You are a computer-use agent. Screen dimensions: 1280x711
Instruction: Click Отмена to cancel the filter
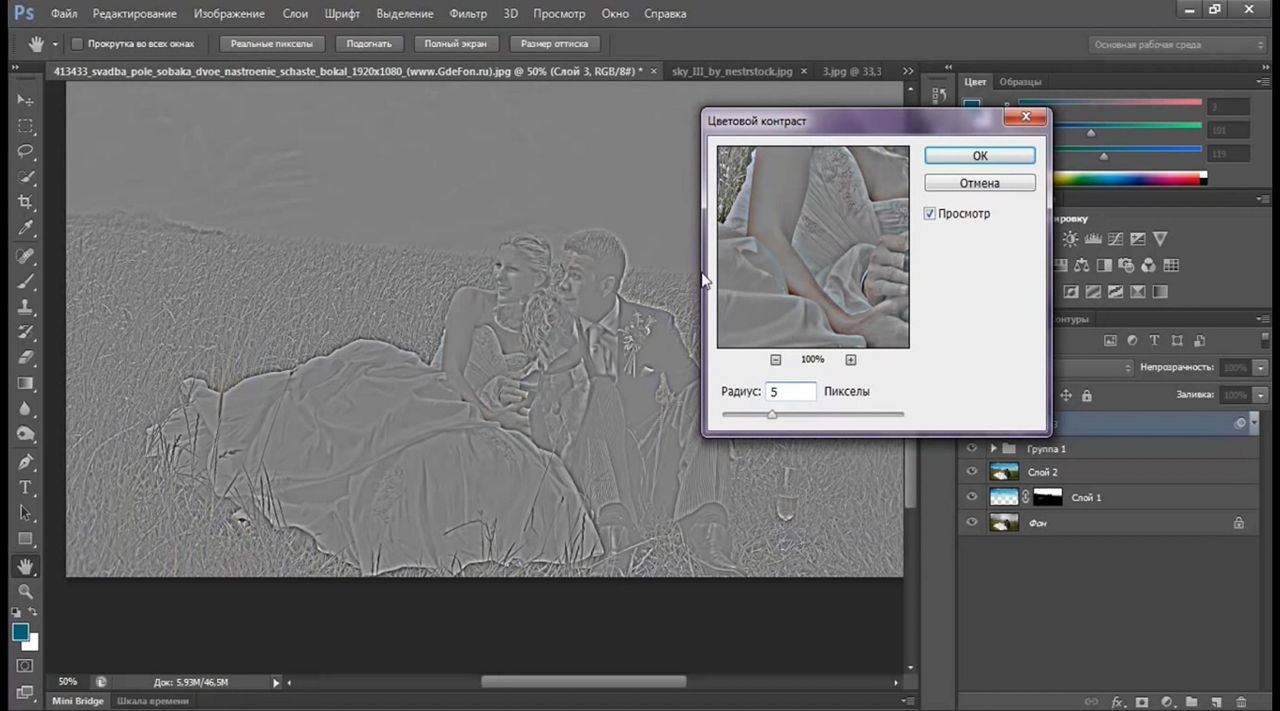(980, 183)
